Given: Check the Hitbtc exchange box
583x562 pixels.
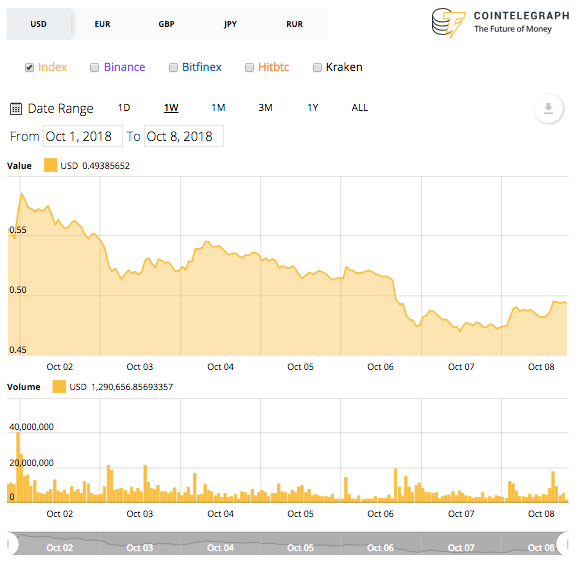Looking at the screenshot, I should point(249,67).
